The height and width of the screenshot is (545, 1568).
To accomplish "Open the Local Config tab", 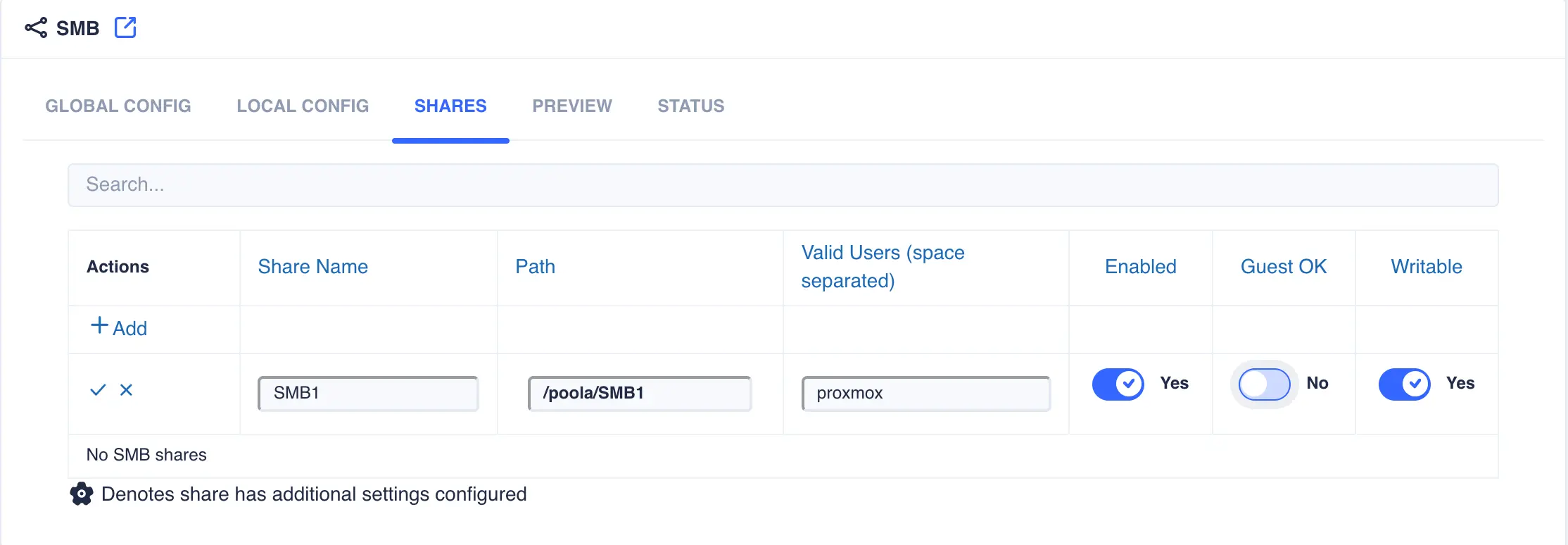I will [x=303, y=106].
